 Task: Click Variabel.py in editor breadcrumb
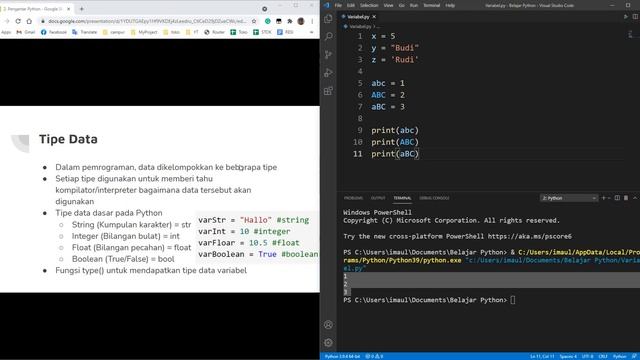(360, 27)
